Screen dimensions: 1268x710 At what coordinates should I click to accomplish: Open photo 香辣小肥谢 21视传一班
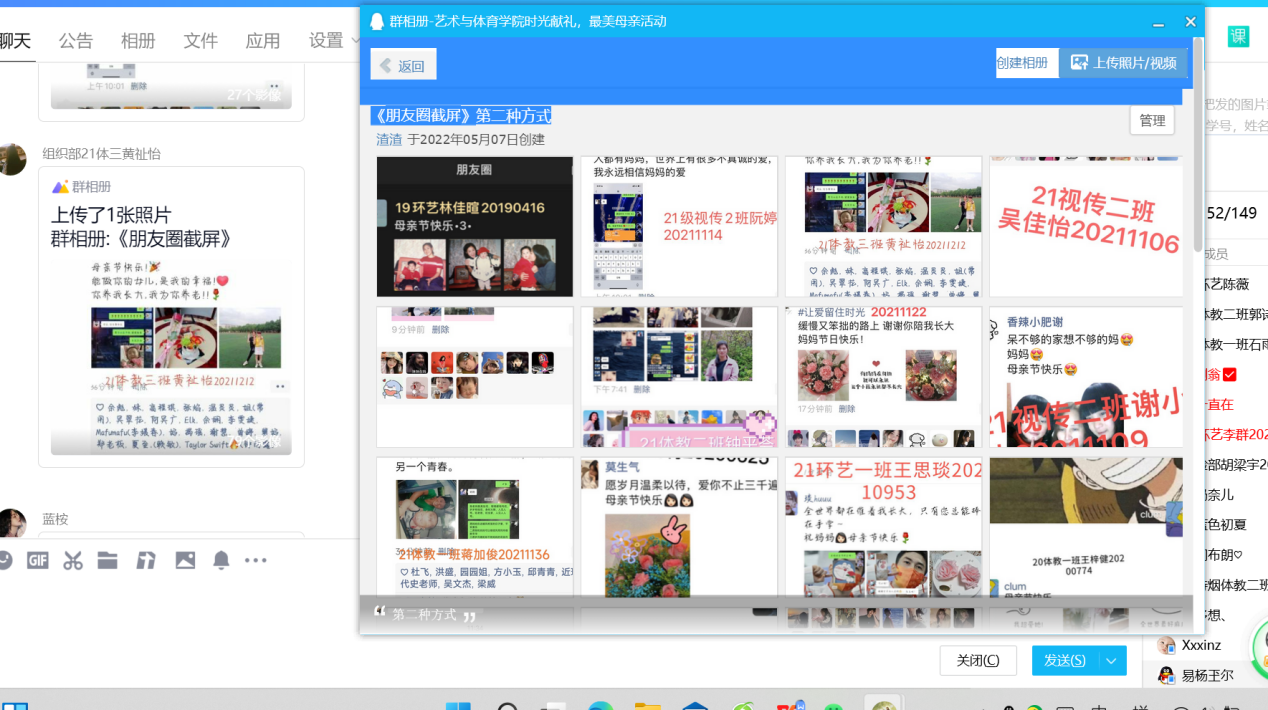(x=1085, y=376)
